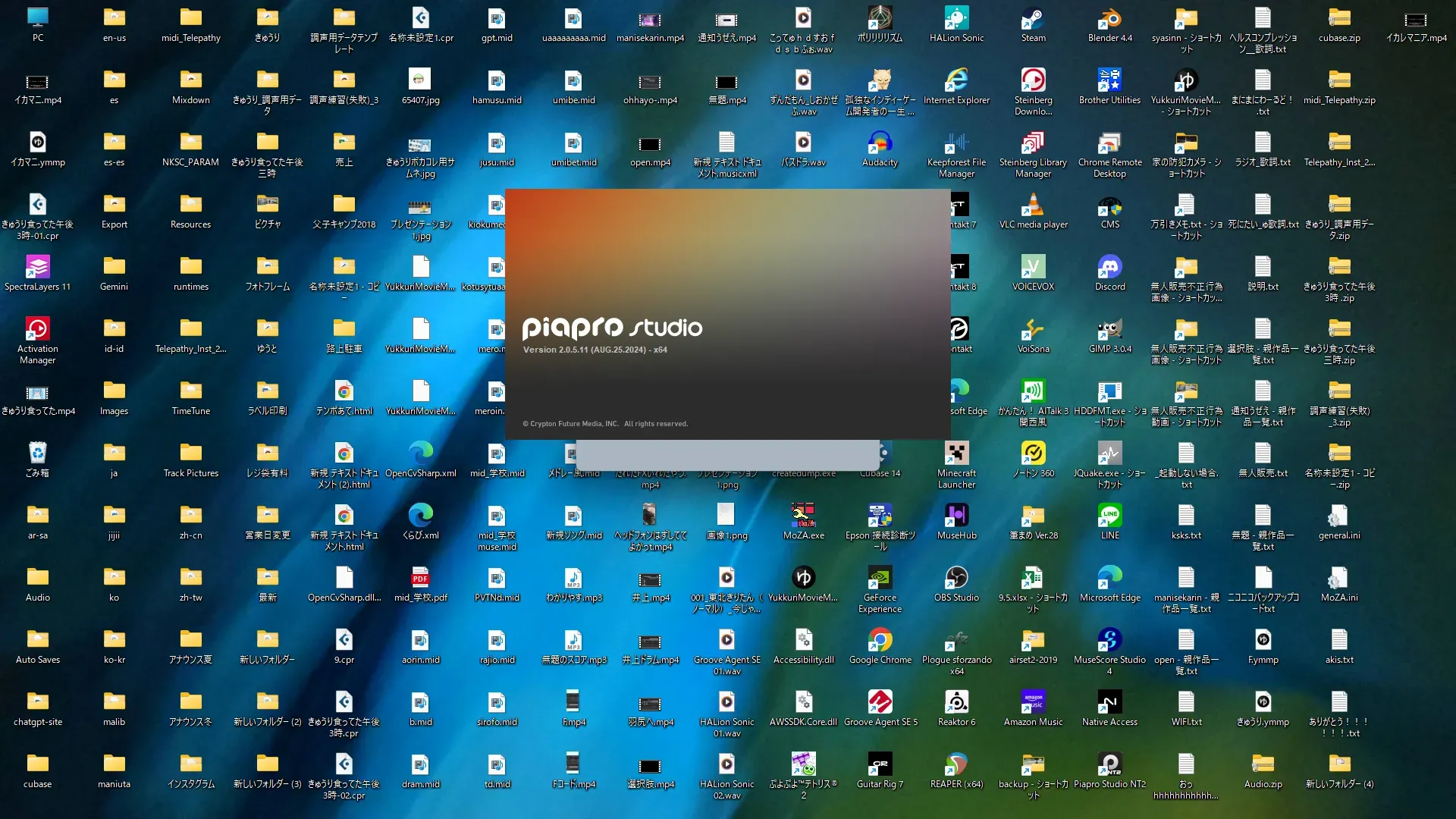Click the REAPER (x64) shortcut

pos(956,764)
